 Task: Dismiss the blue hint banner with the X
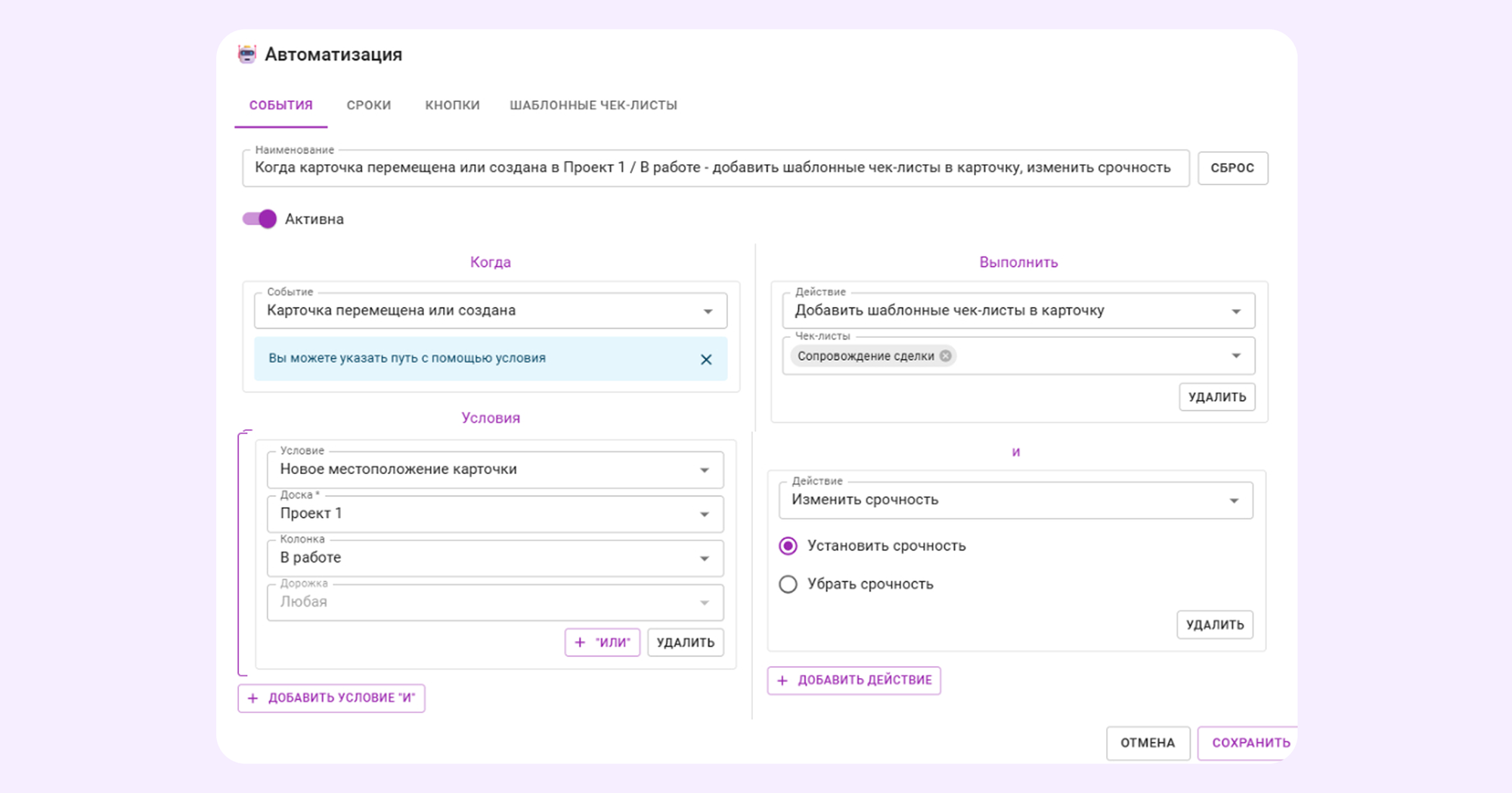pos(706,358)
